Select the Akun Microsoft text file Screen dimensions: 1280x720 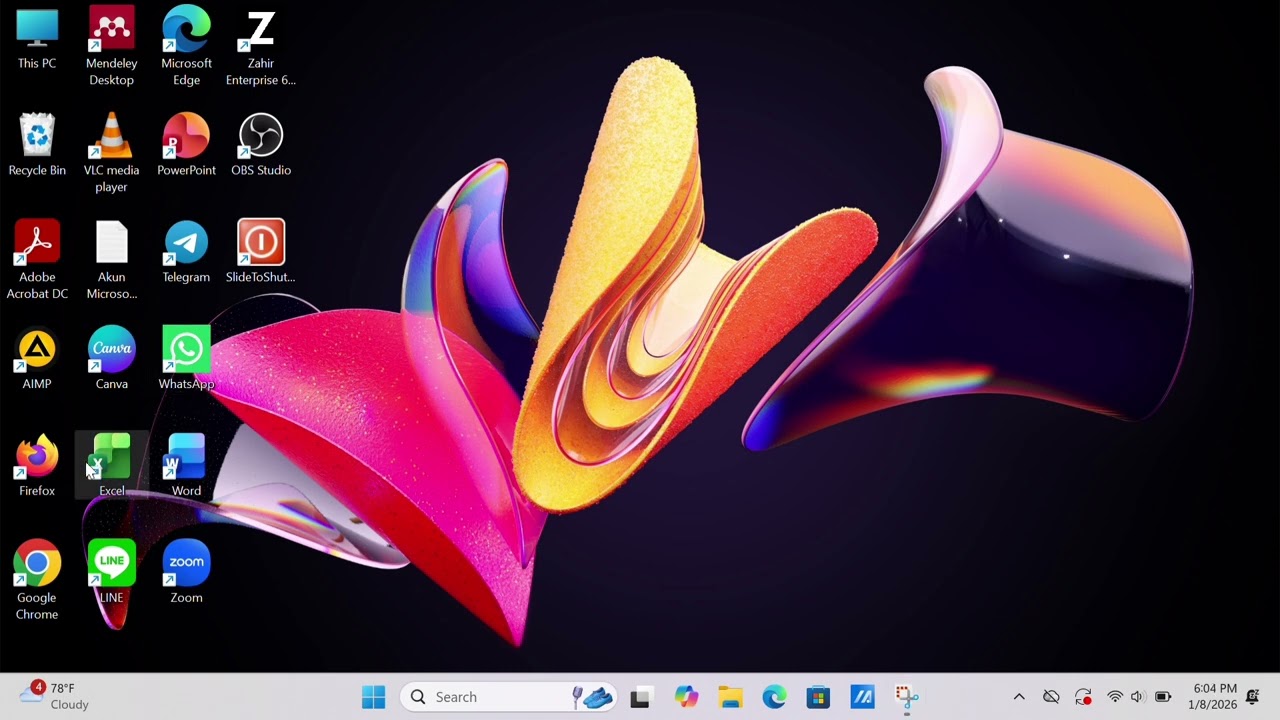coord(111,260)
